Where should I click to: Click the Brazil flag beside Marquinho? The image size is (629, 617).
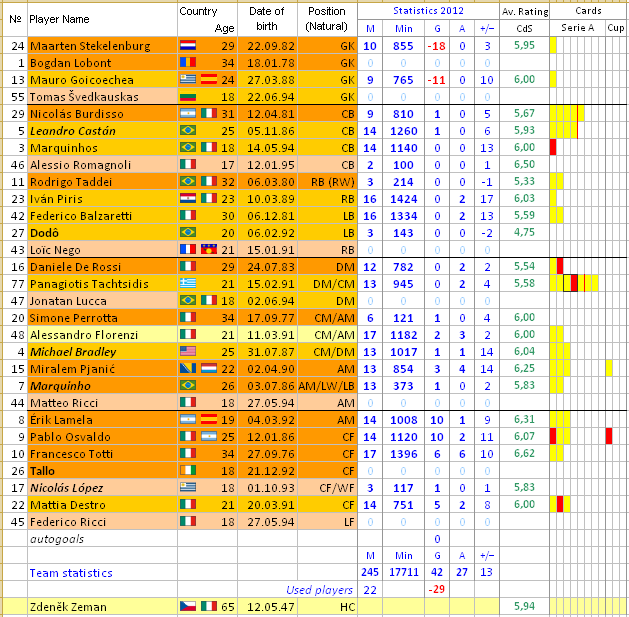point(188,385)
